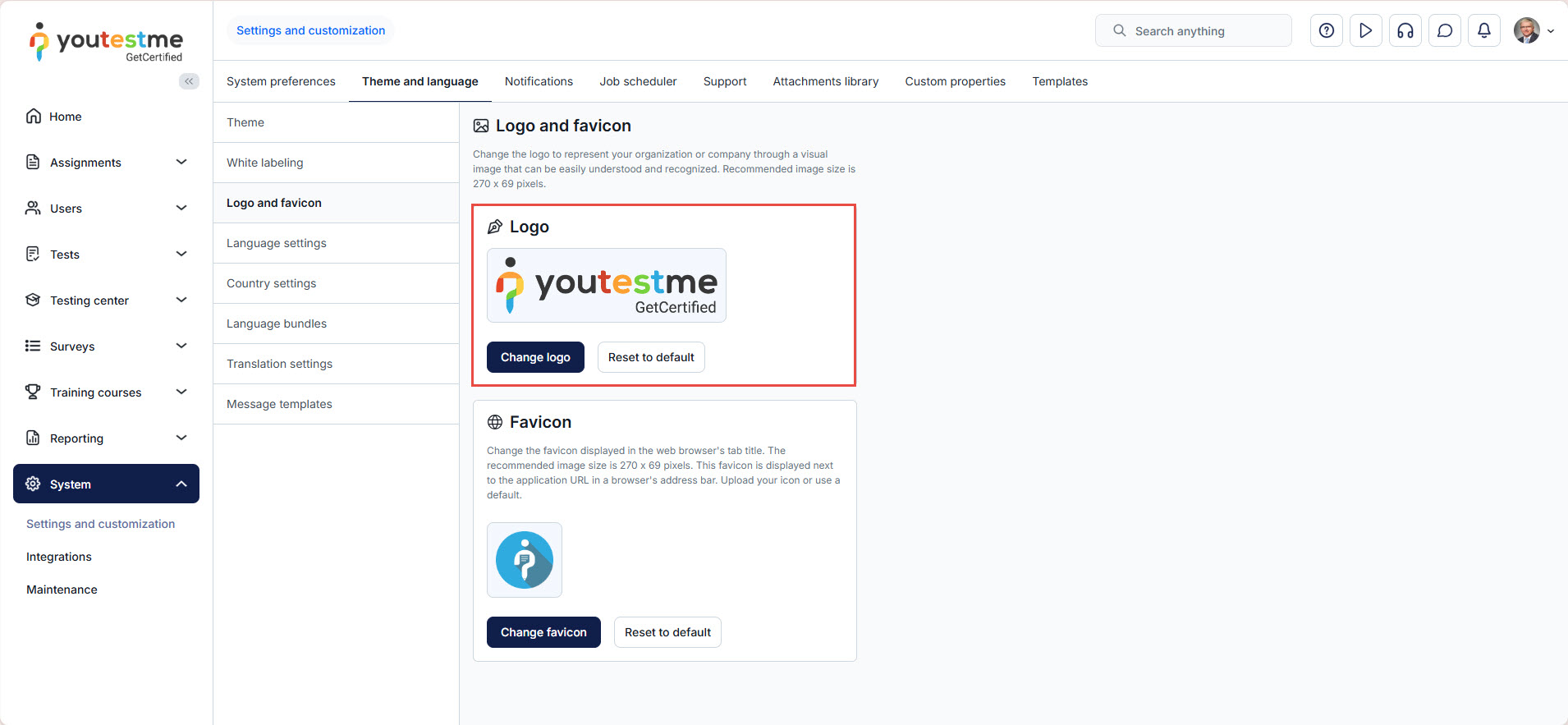1568x725 pixels.
Task: Open the chat bubble icon
Action: (1445, 30)
